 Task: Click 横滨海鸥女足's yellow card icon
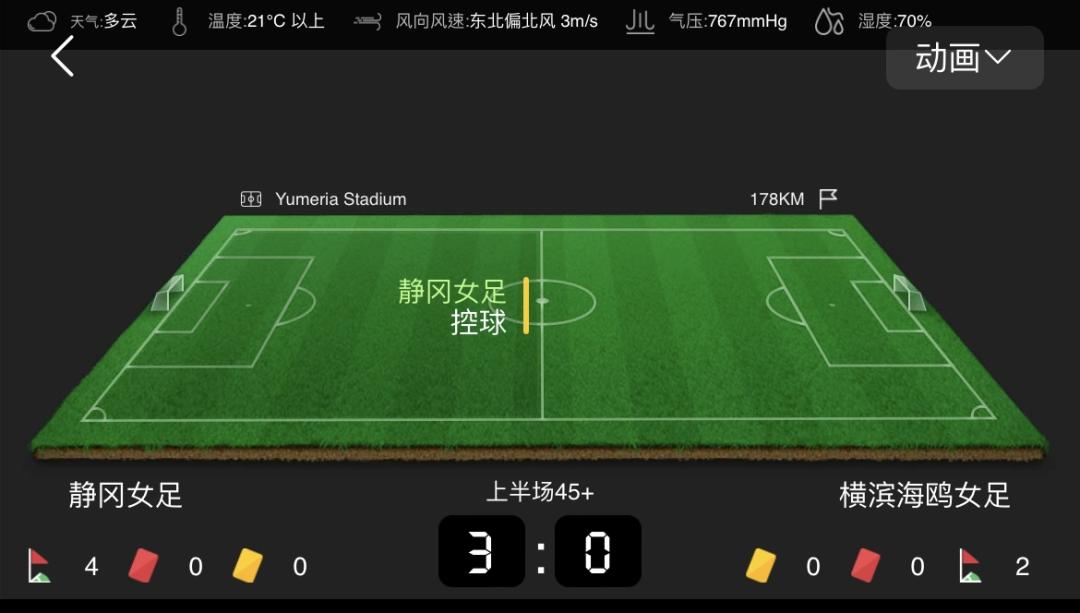760,565
